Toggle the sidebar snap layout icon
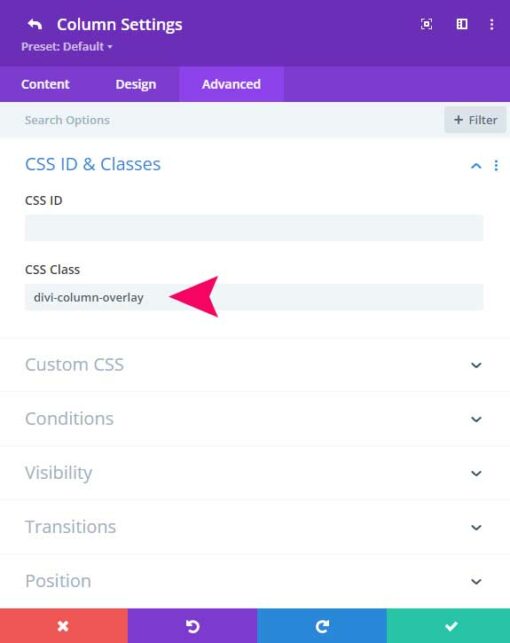 pos(462,24)
